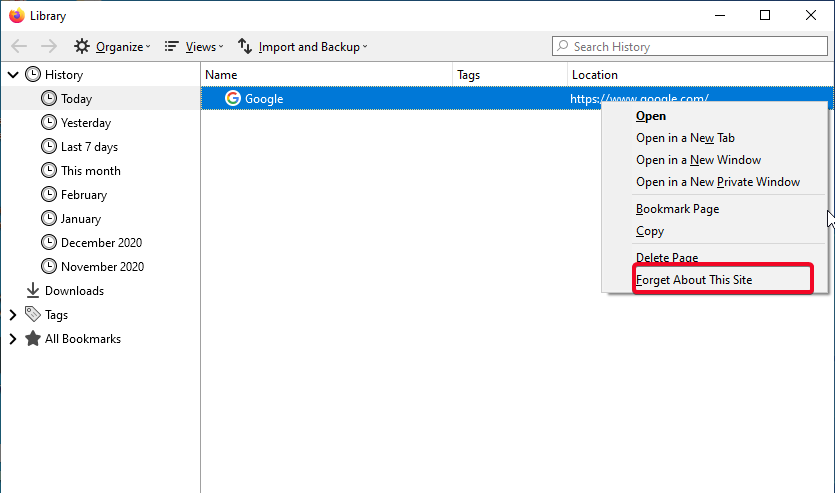The image size is (835, 493).
Task: Click the Tags label icon
Action: click(32, 314)
